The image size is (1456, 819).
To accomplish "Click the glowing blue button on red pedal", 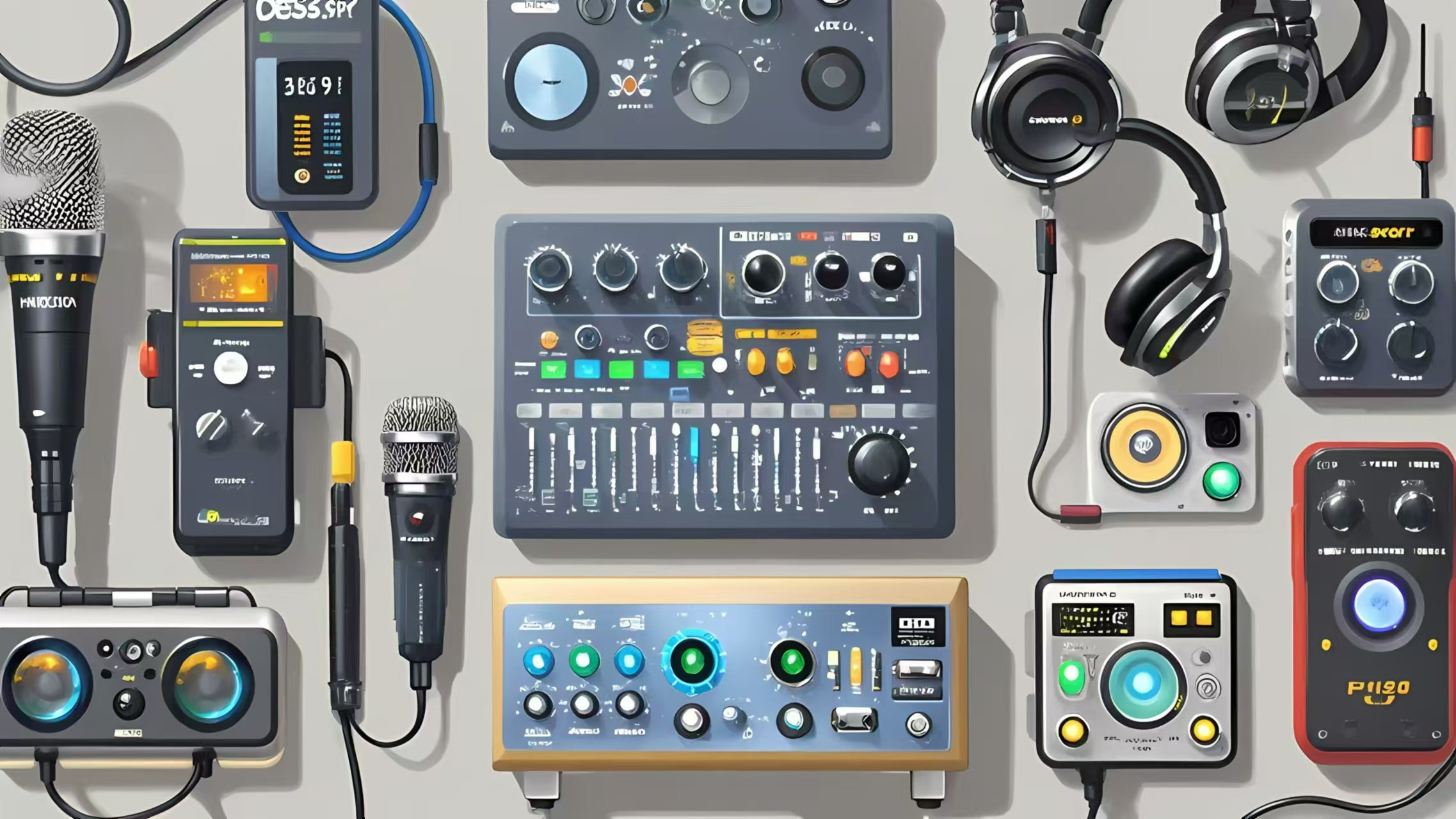I will [x=1379, y=604].
